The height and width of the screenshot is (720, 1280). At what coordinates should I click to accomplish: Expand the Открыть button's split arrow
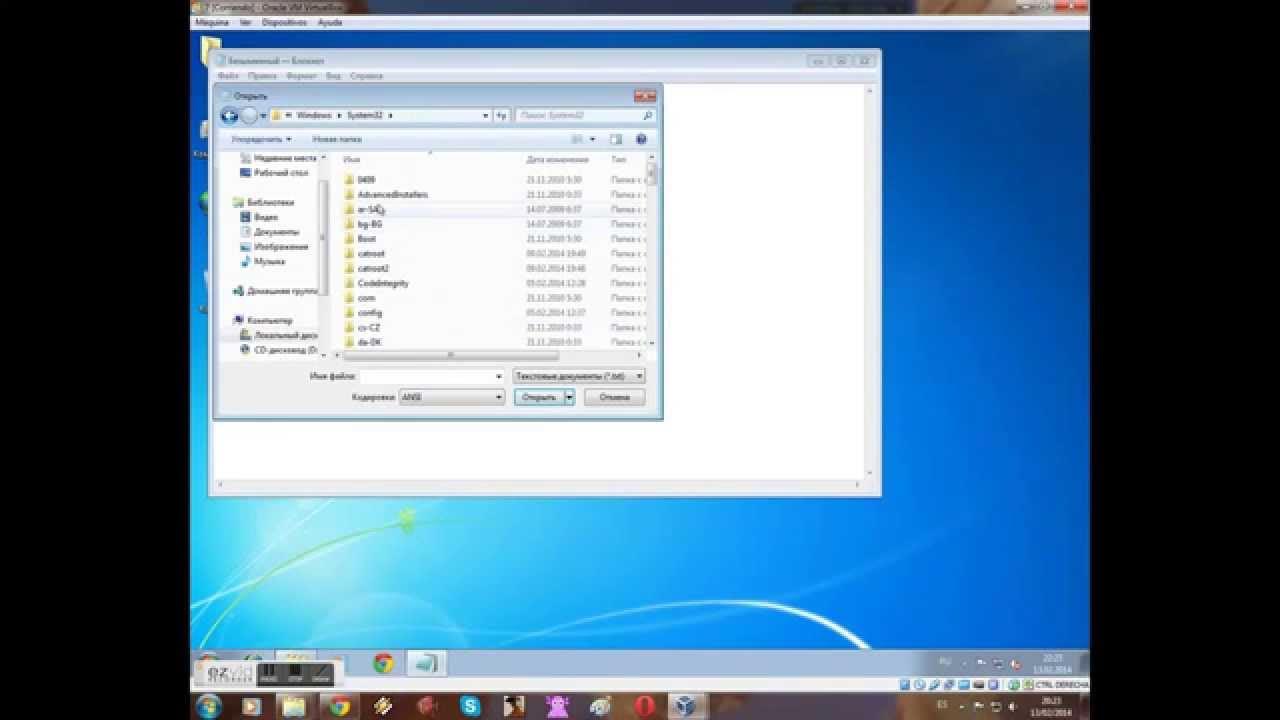tap(569, 397)
